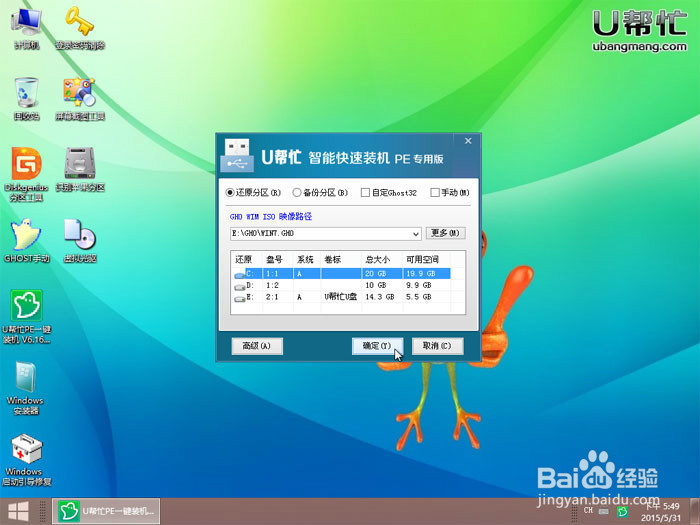Launch the U帮忙PE一键装机 V6.16 desktop icon
Image resolution: width=700 pixels, height=525 pixels.
tap(26, 317)
